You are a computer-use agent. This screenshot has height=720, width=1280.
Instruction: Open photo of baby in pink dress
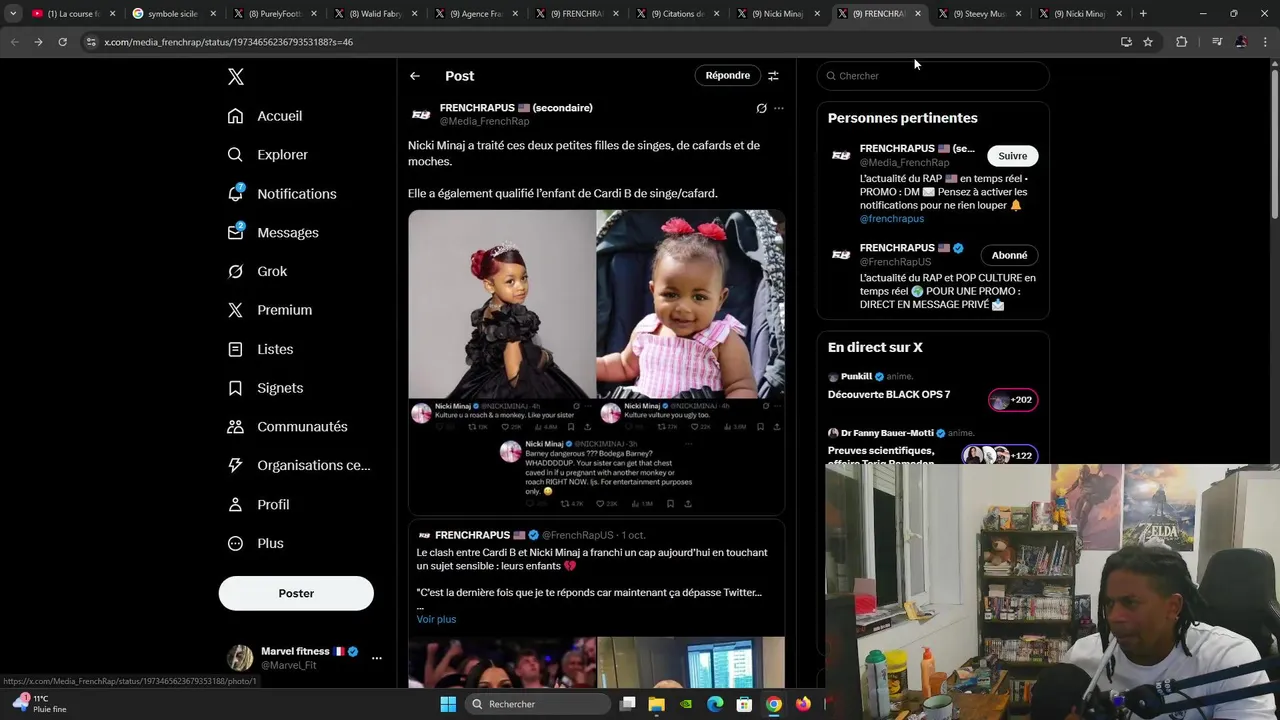pyautogui.click(x=691, y=304)
